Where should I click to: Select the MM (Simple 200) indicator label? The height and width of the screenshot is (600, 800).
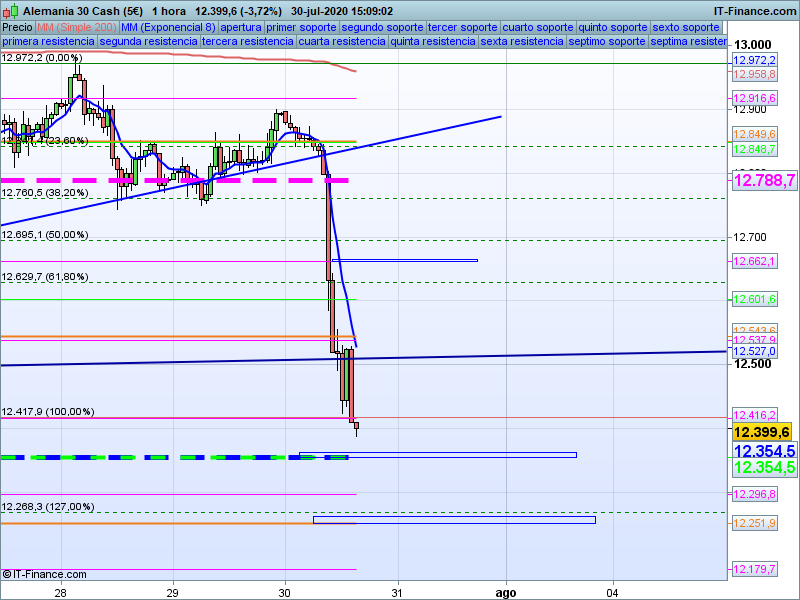point(77,28)
